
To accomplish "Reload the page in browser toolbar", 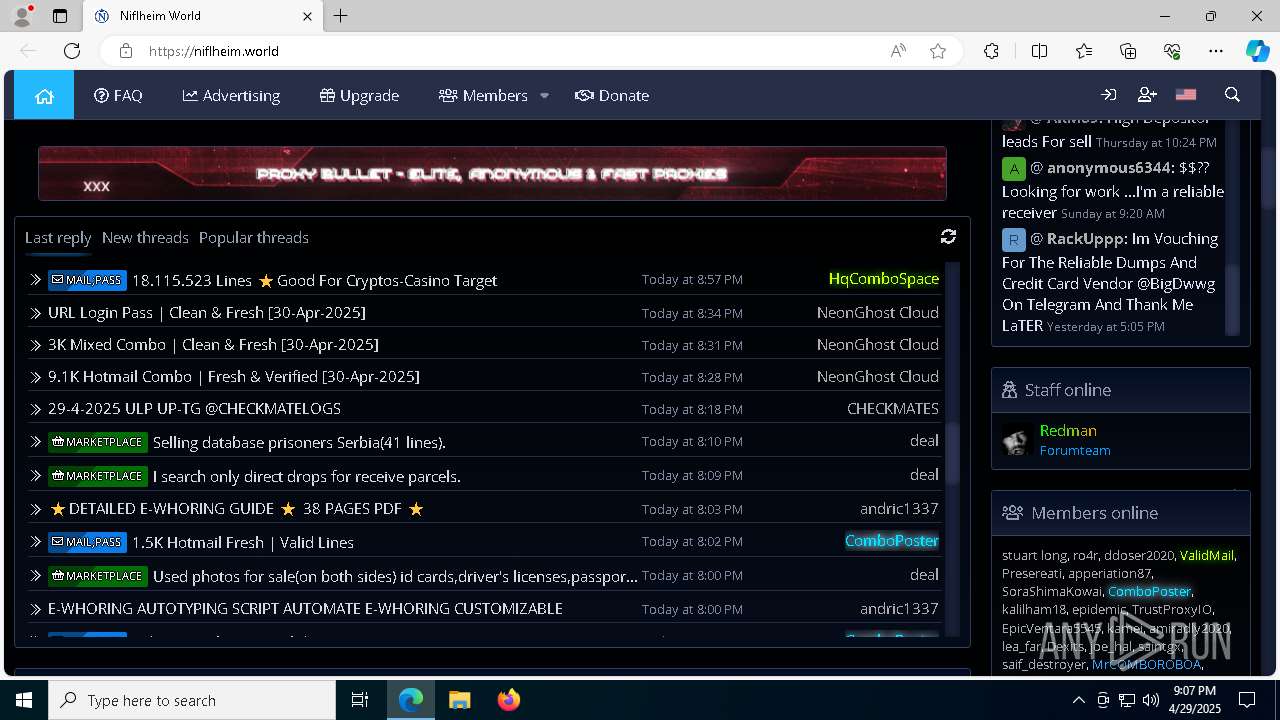I will [x=72, y=51].
